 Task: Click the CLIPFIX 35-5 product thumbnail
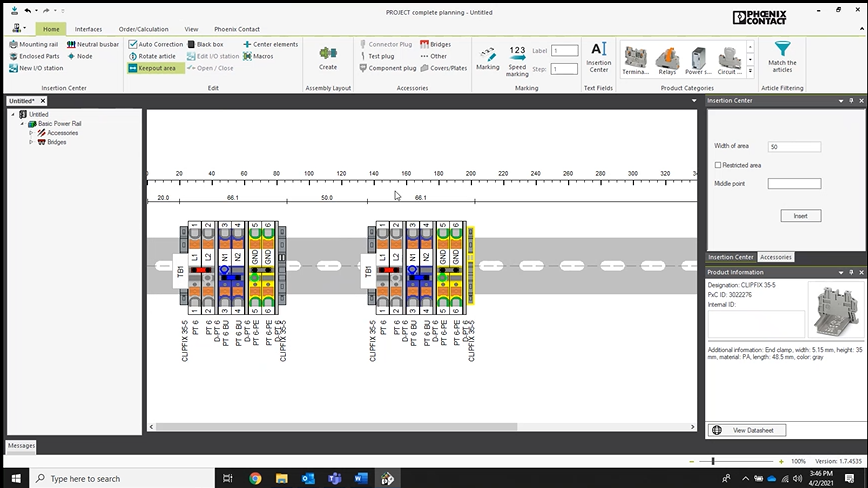pos(835,309)
